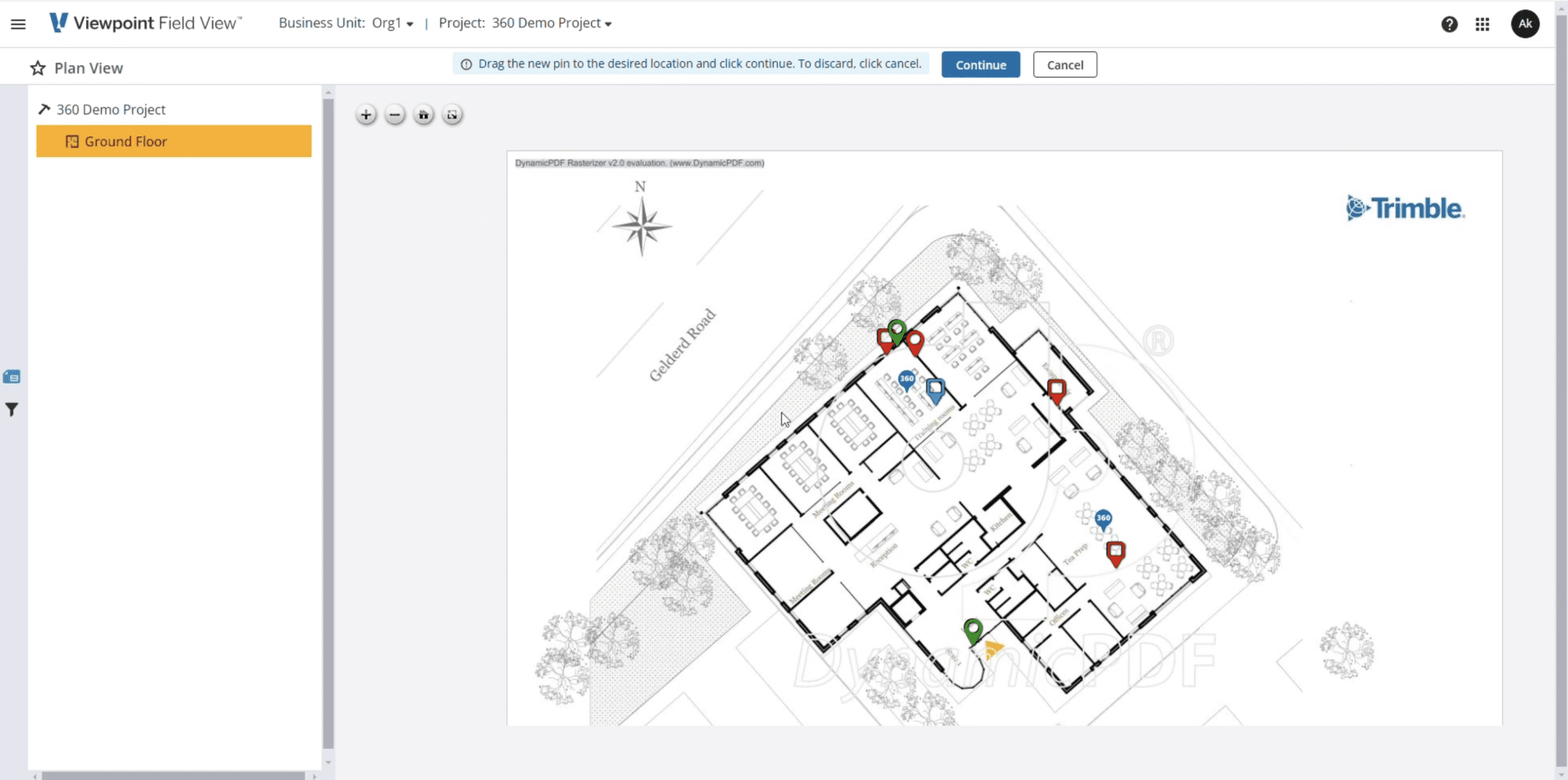Viewport: 1568px width, 780px height.
Task: Open the help question mark icon
Action: point(1449,24)
